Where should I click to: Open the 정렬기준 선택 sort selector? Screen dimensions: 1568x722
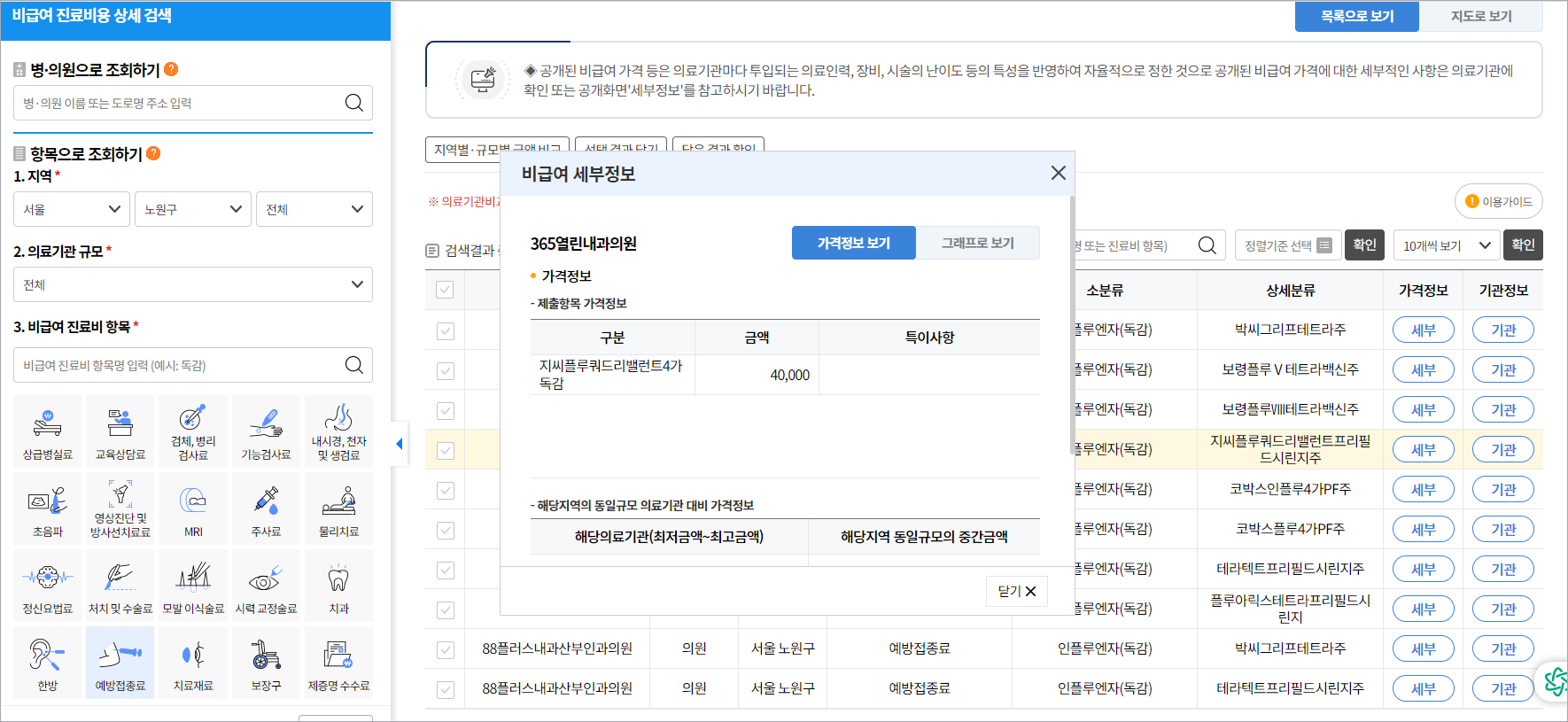tap(1288, 245)
